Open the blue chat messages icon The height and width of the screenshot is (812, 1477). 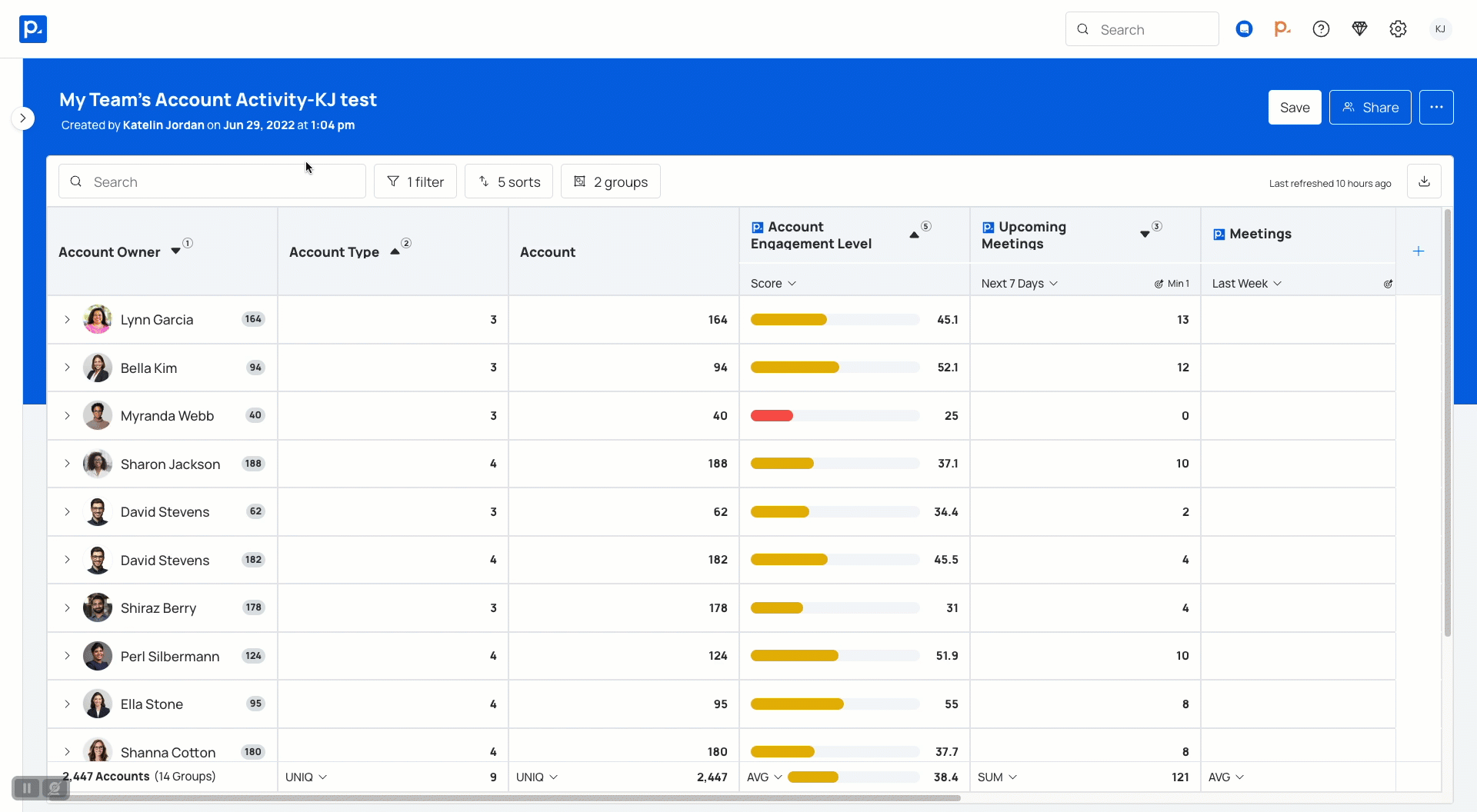point(1244,29)
